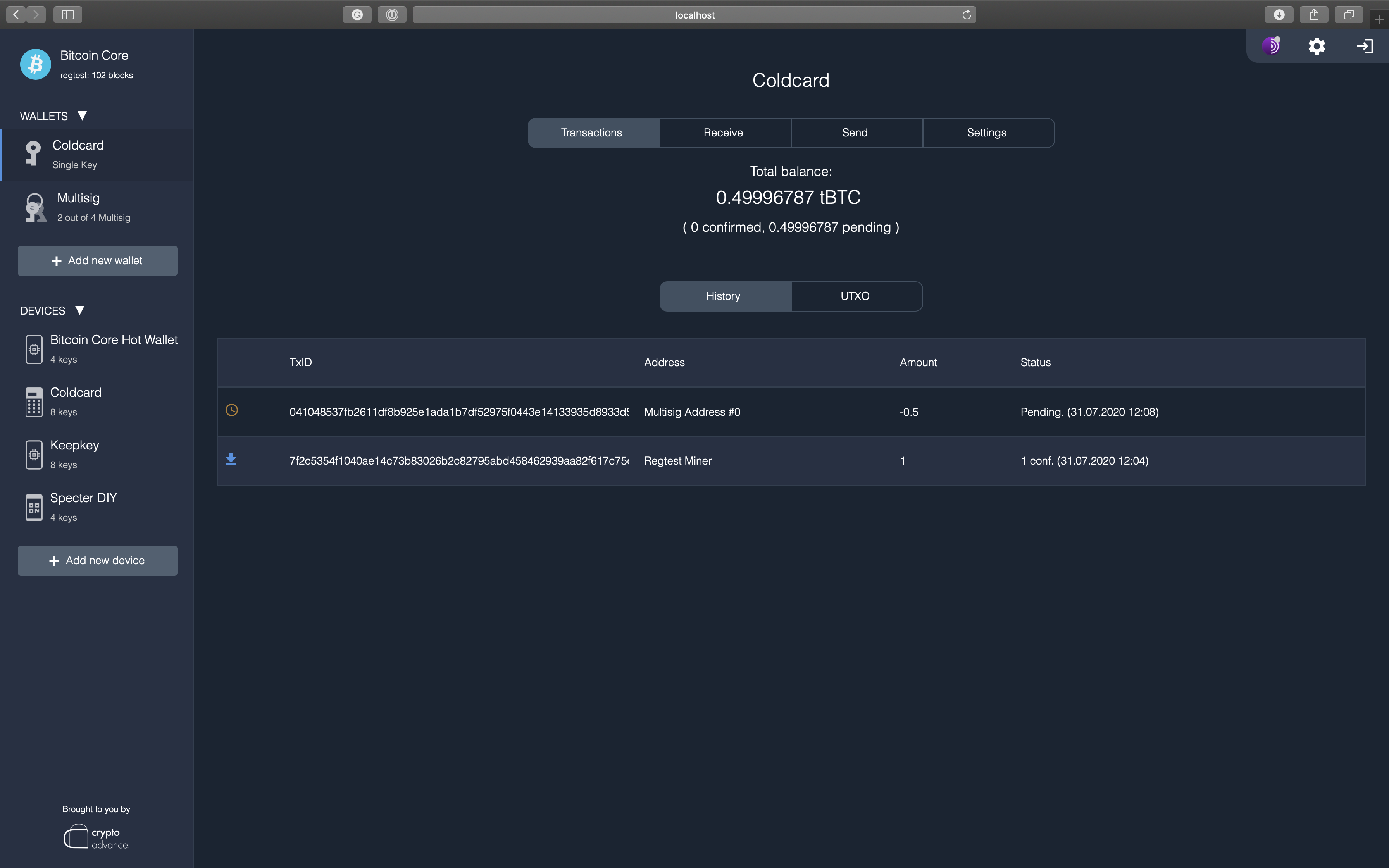Click the Add new device button
The image size is (1389, 868).
pos(98,560)
